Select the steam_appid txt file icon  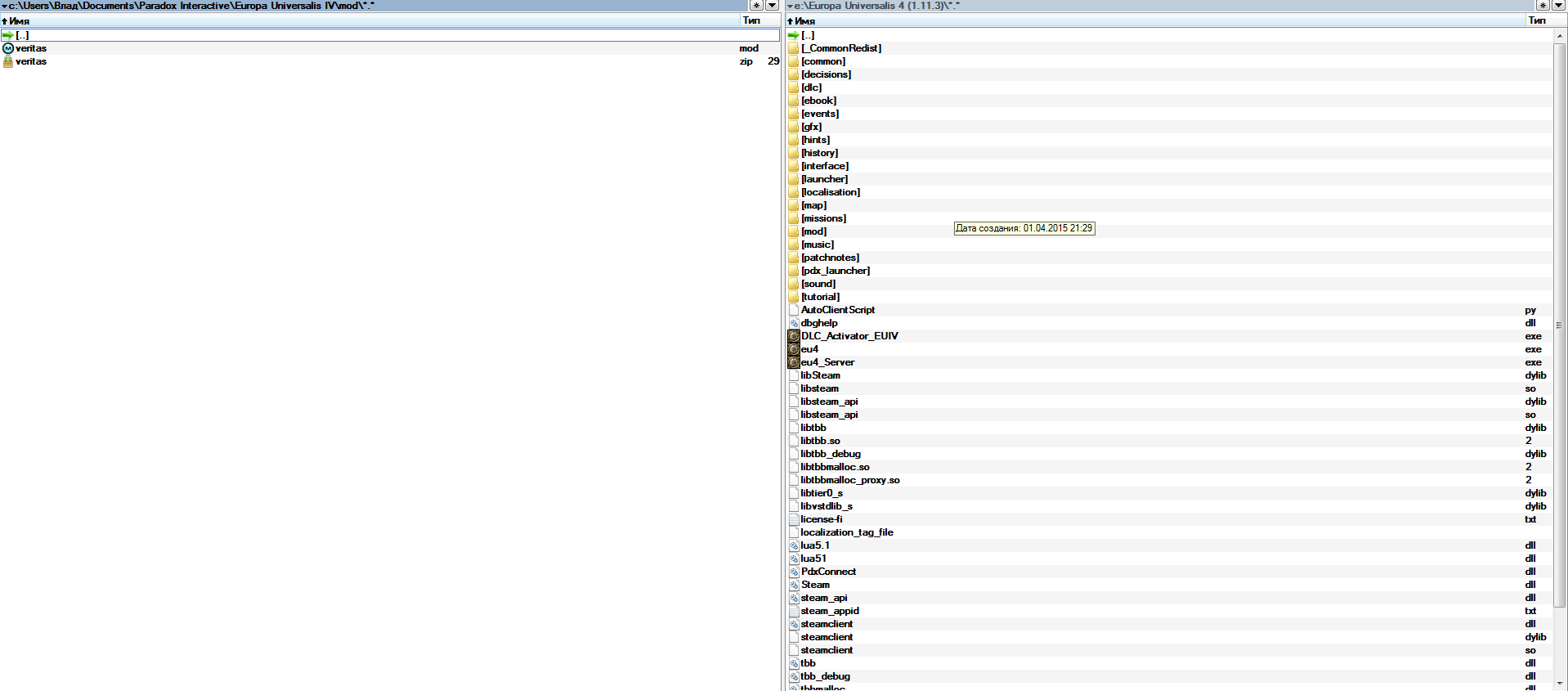(794, 611)
